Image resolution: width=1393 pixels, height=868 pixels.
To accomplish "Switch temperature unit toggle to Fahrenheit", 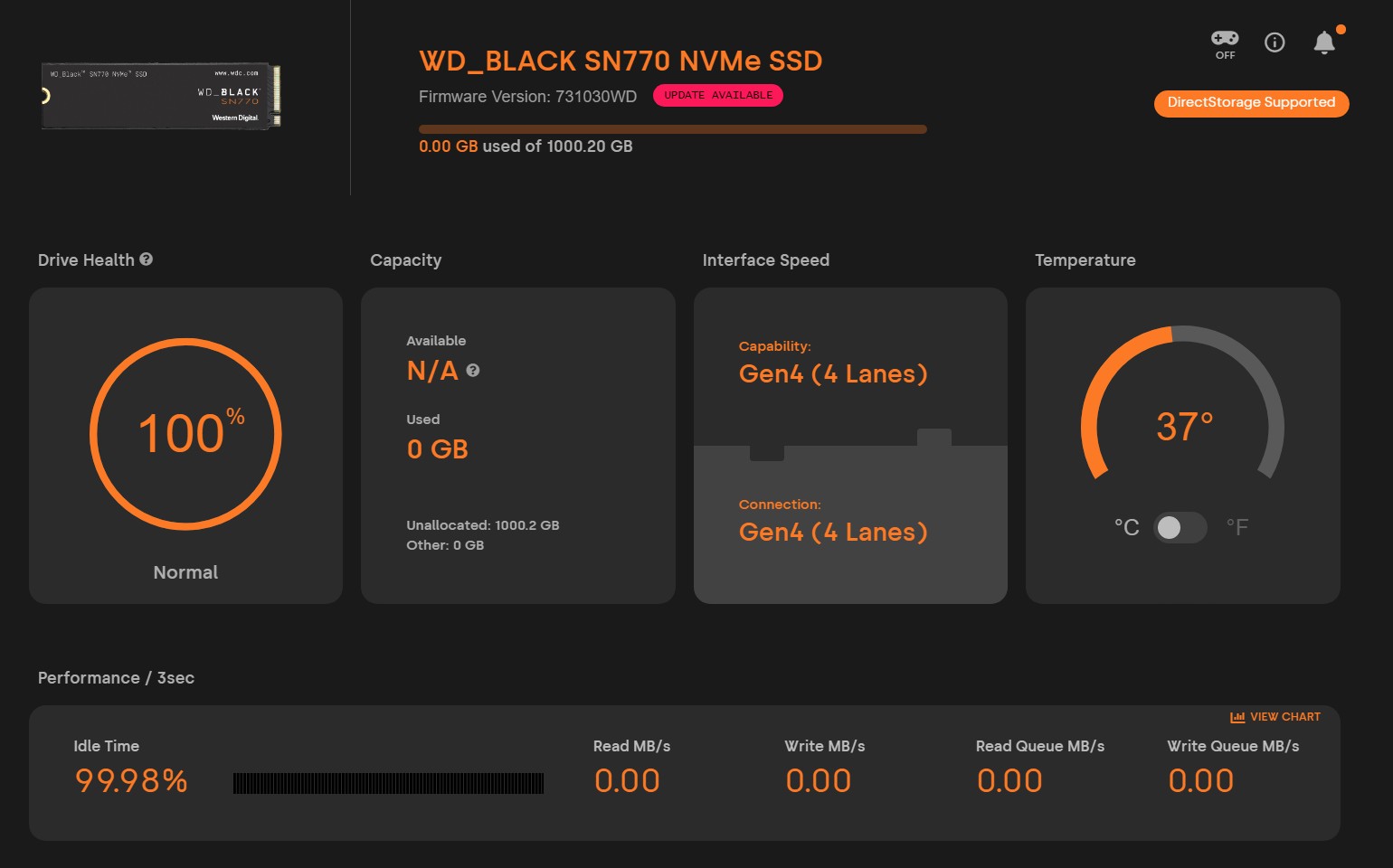I will (x=1180, y=527).
